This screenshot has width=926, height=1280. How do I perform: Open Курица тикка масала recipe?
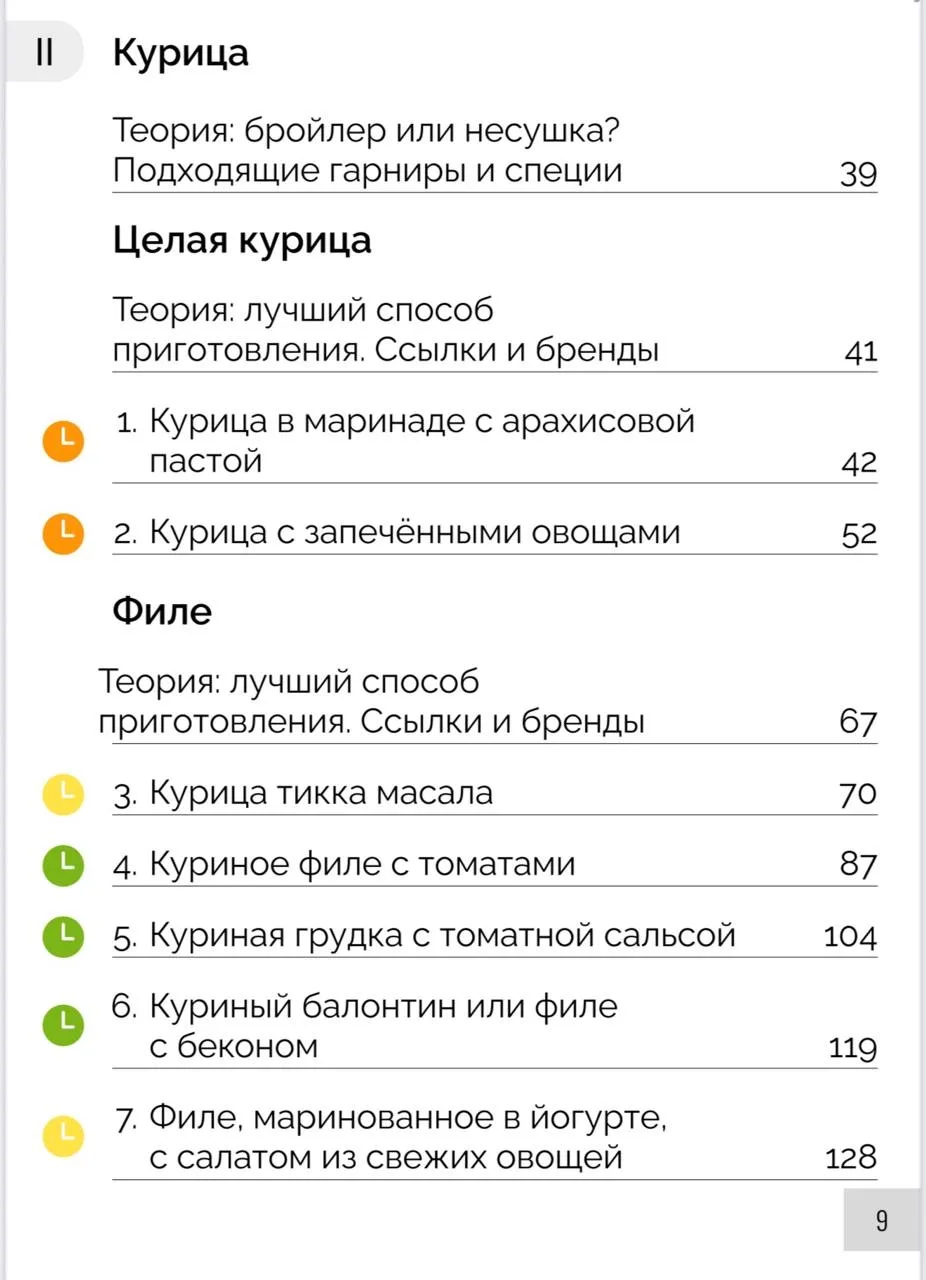point(494,794)
